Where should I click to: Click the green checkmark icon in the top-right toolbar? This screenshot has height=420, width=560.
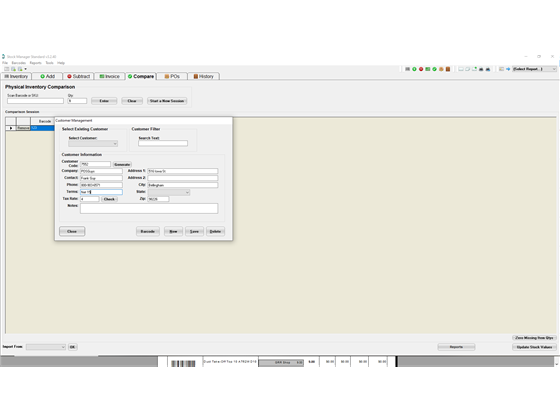pos(434,69)
